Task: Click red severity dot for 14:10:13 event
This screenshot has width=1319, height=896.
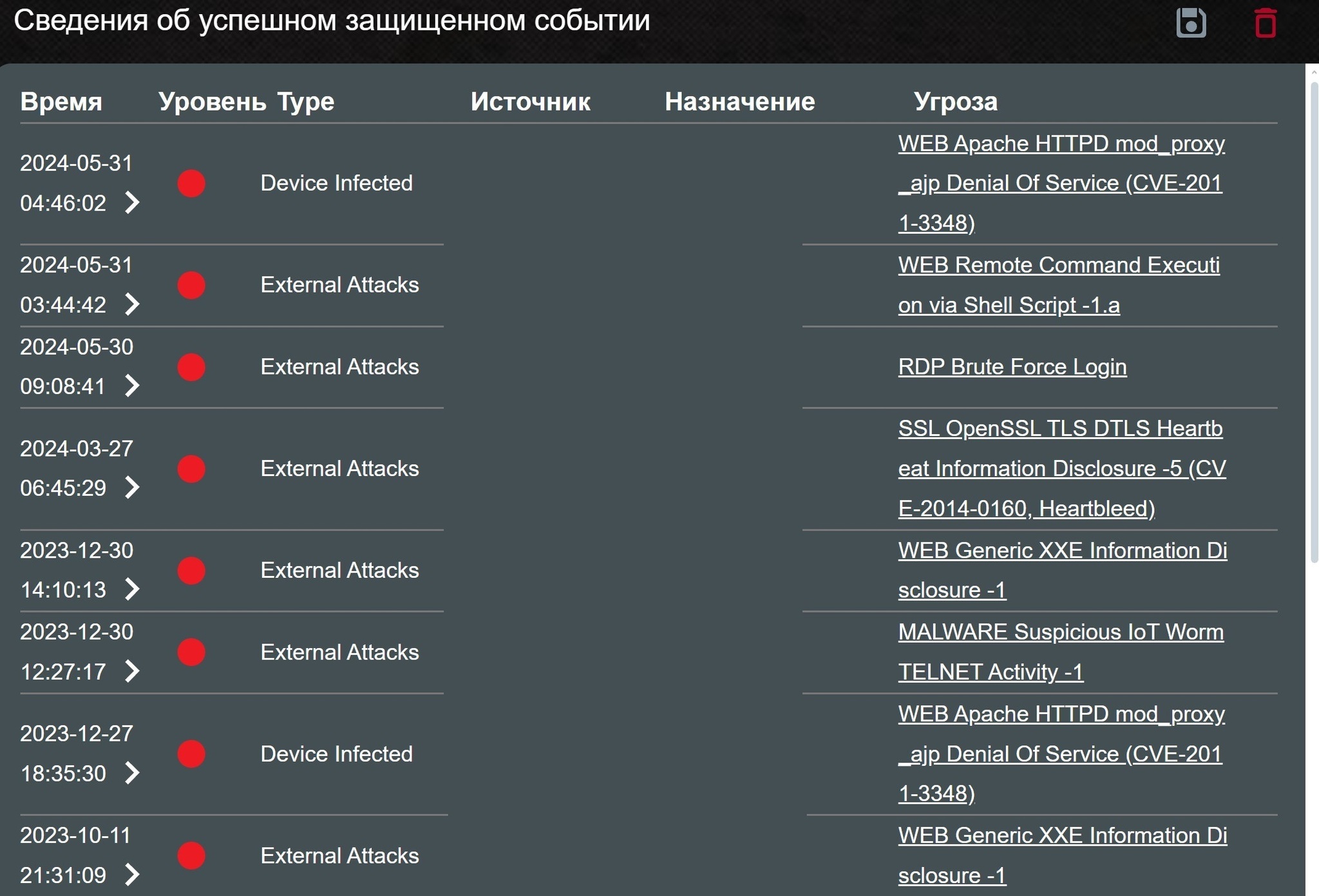Action: tap(191, 571)
